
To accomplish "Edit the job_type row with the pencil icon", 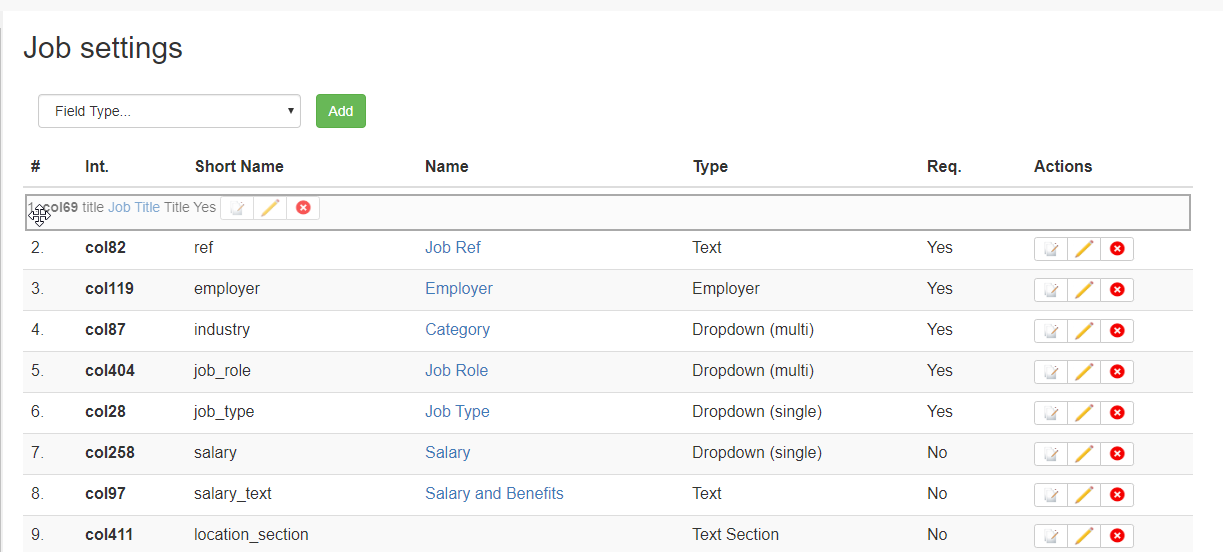I will click(x=1084, y=413).
